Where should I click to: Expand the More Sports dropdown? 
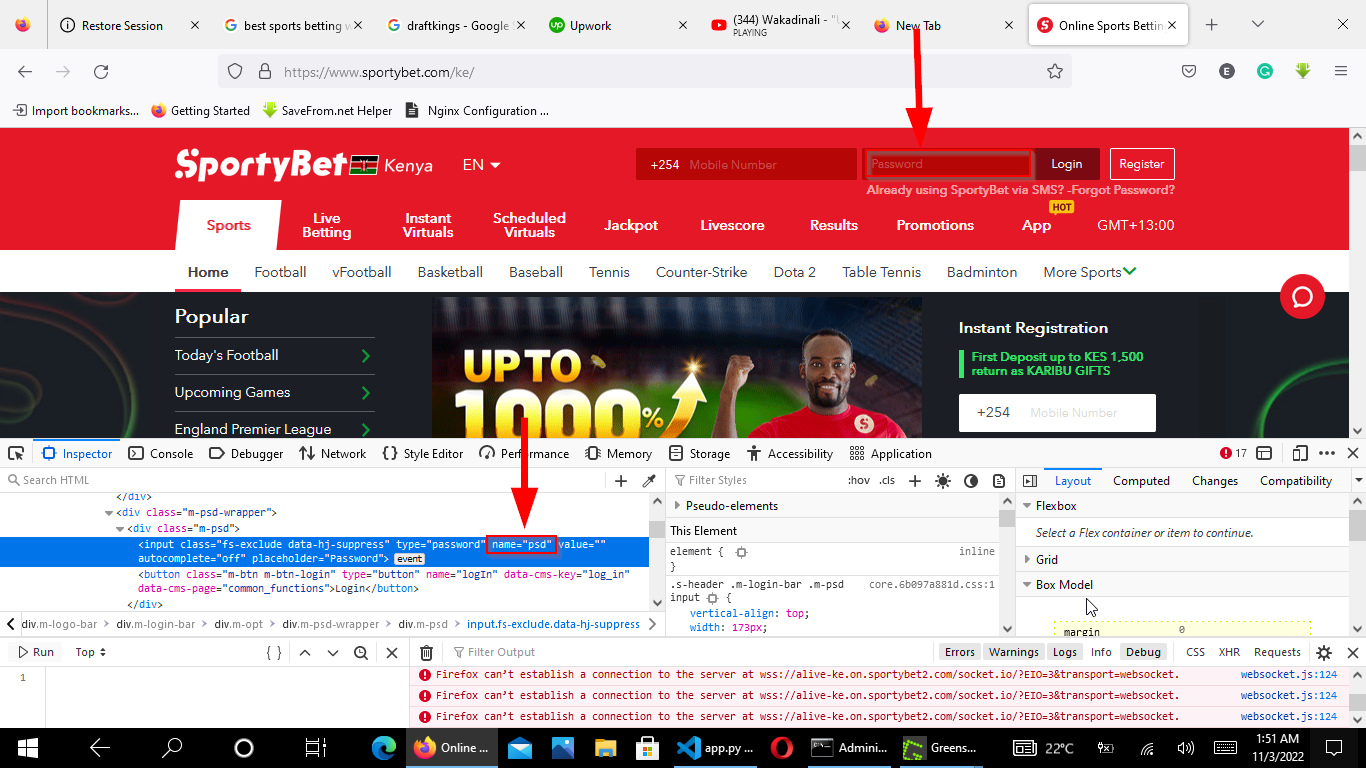pyautogui.click(x=1090, y=272)
